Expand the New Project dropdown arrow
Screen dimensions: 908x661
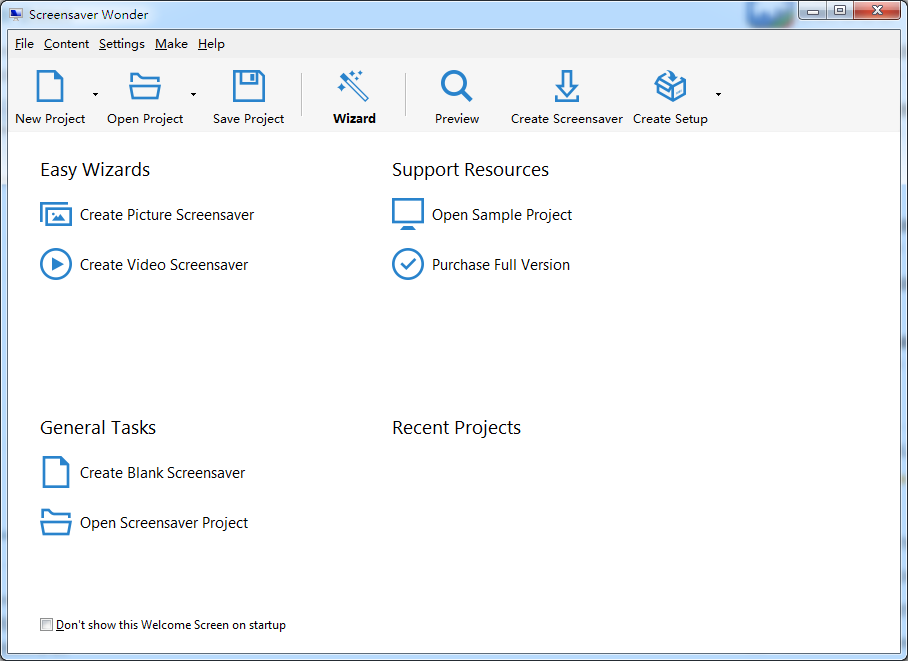96,94
